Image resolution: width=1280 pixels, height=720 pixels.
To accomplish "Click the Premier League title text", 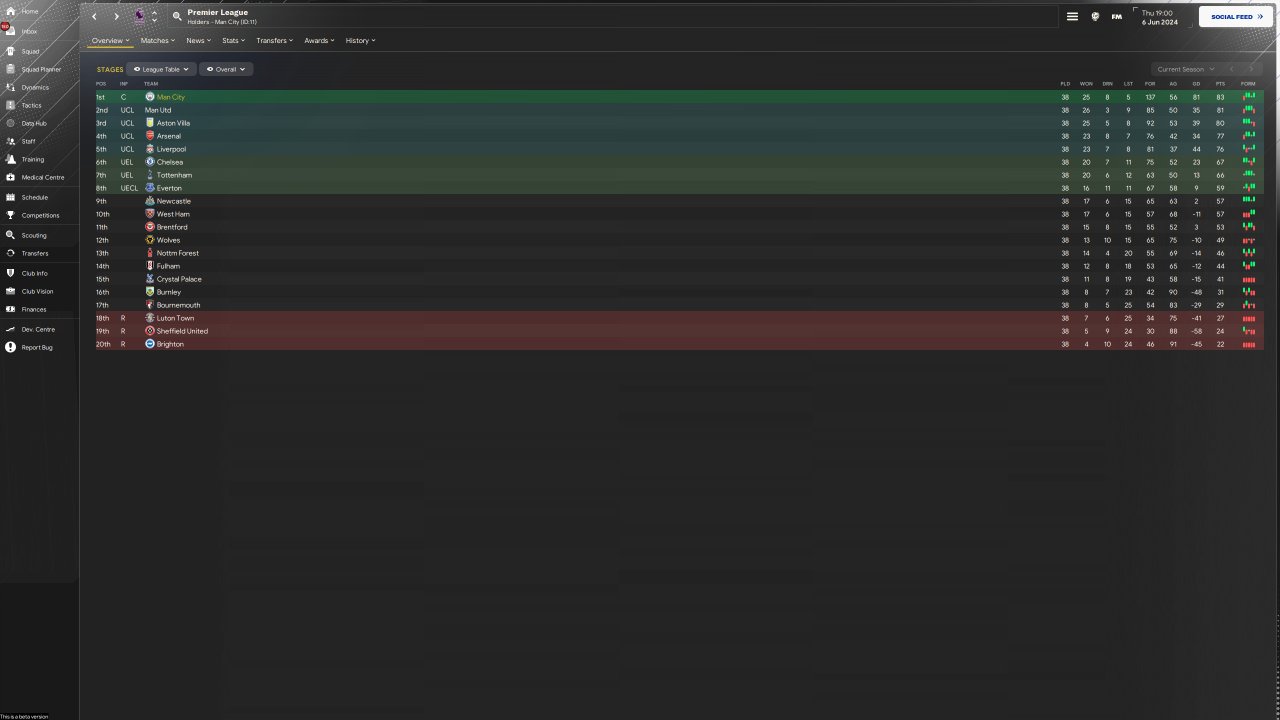I will point(217,12).
